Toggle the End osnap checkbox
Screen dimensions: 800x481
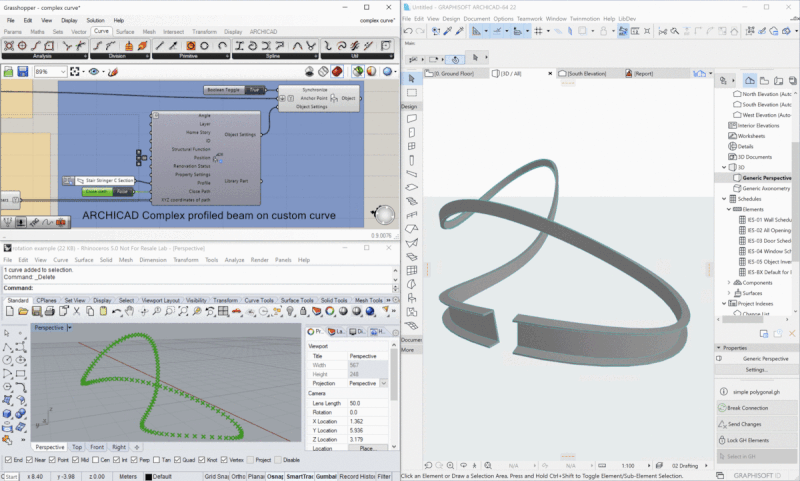coord(8,460)
